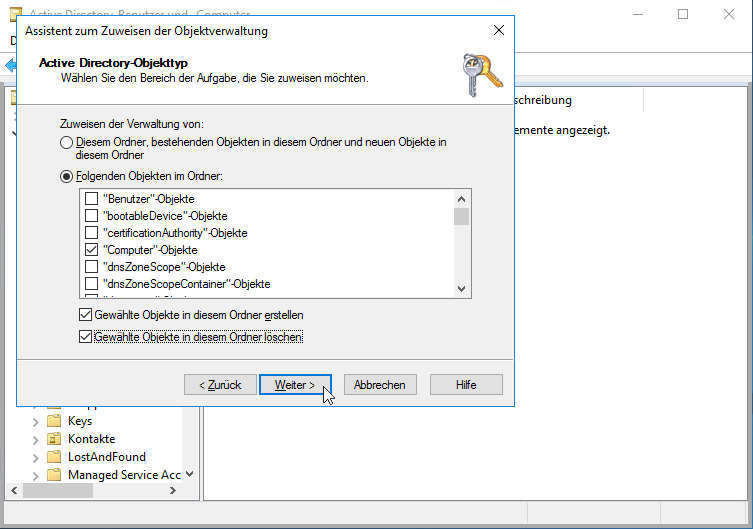The height and width of the screenshot is (529, 753).
Task: Close the Active Directory main window
Action: coord(729,14)
